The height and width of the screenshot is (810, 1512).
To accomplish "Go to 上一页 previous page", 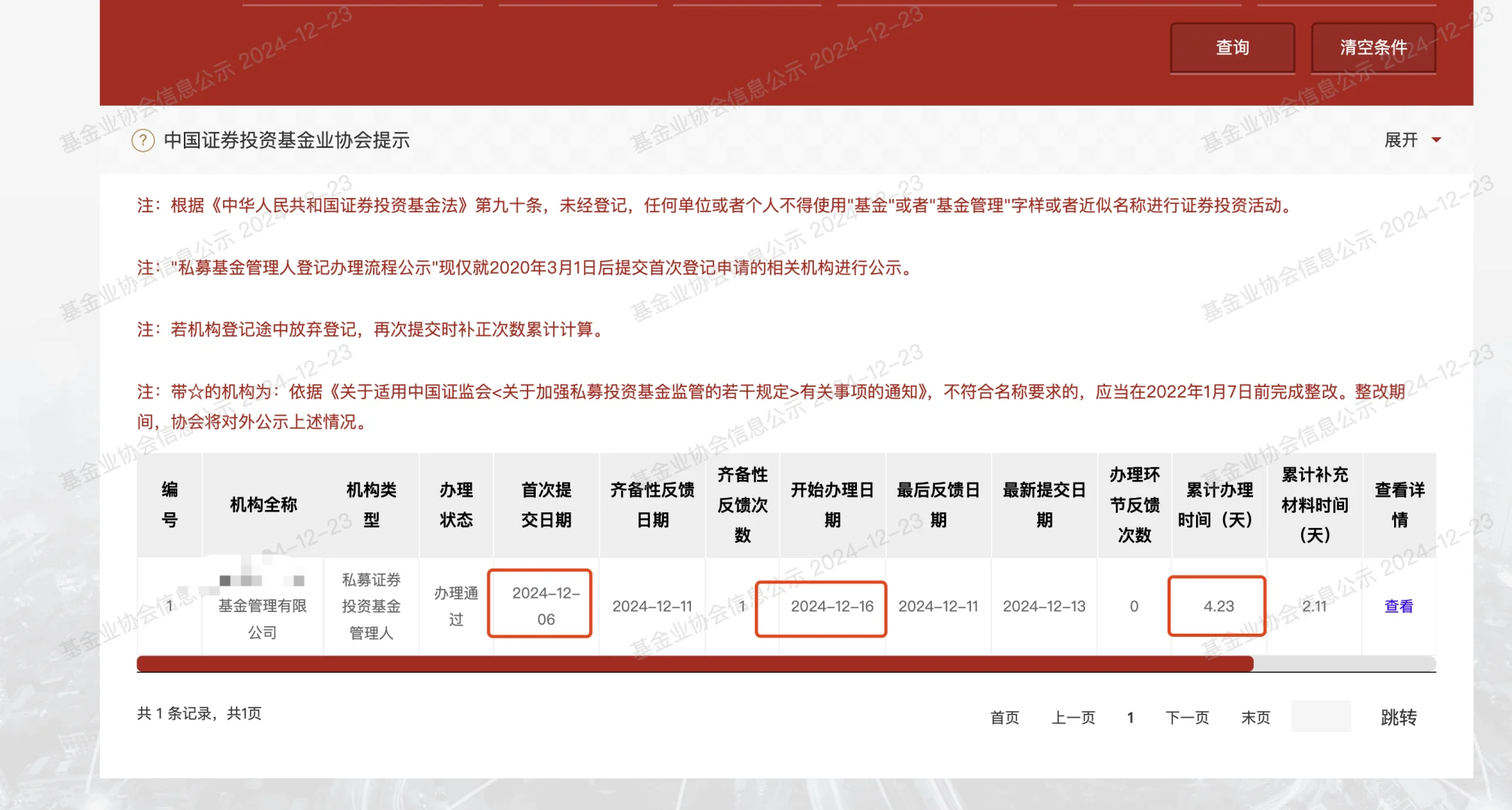I will (x=1073, y=718).
